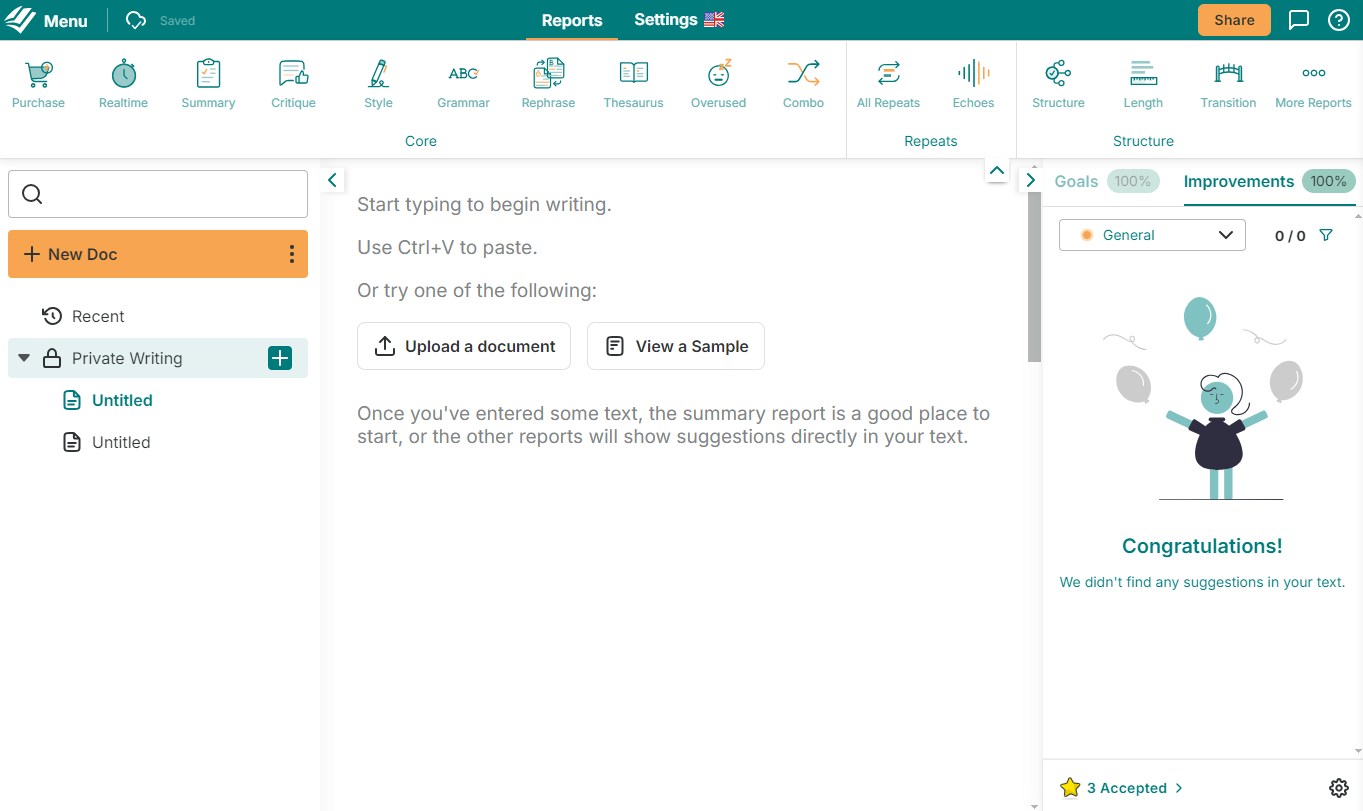This screenshot has width=1363, height=811.
Task: Click the document search field
Action: (158, 194)
